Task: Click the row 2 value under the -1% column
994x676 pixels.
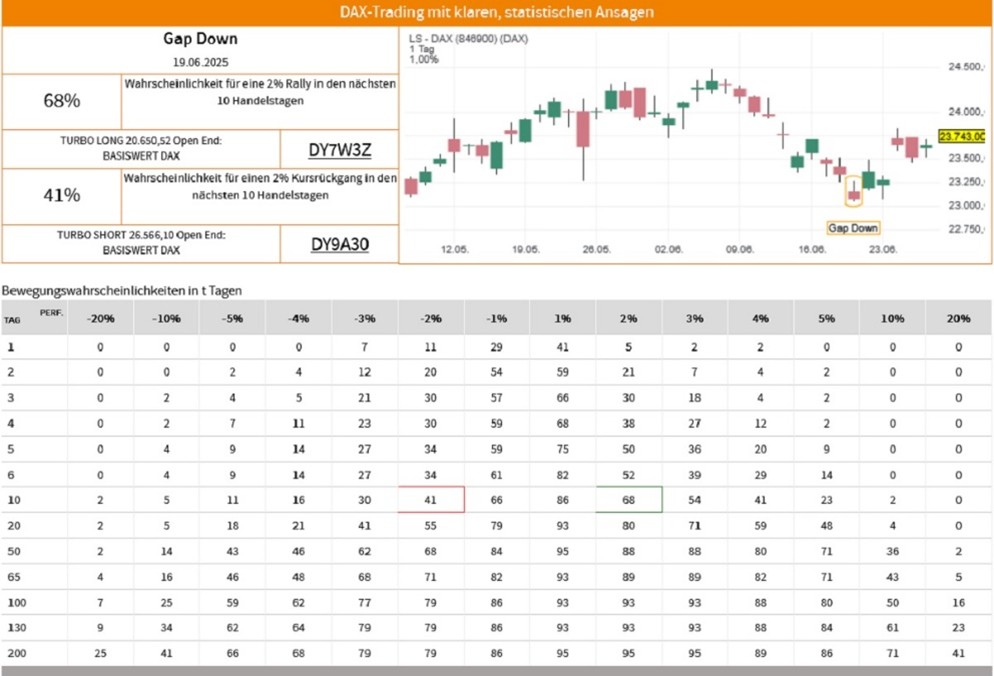Action: [x=496, y=372]
